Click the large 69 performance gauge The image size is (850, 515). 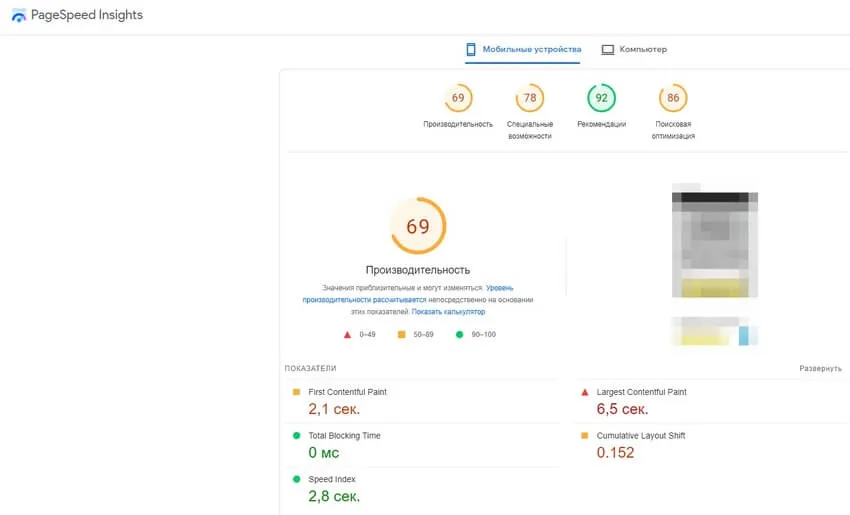[417, 227]
